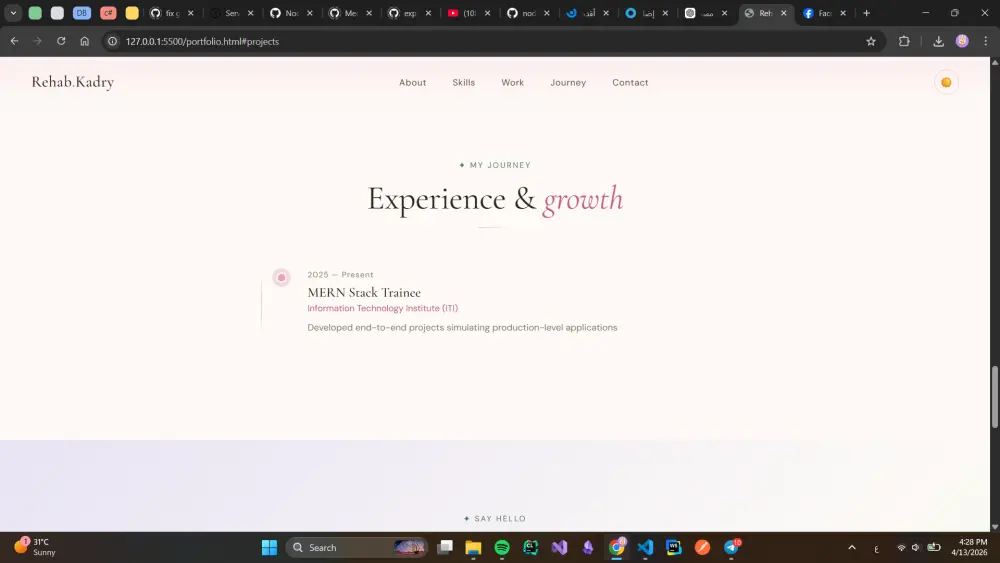
Task: Toggle the sun theme switch in the header
Action: (x=946, y=82)
